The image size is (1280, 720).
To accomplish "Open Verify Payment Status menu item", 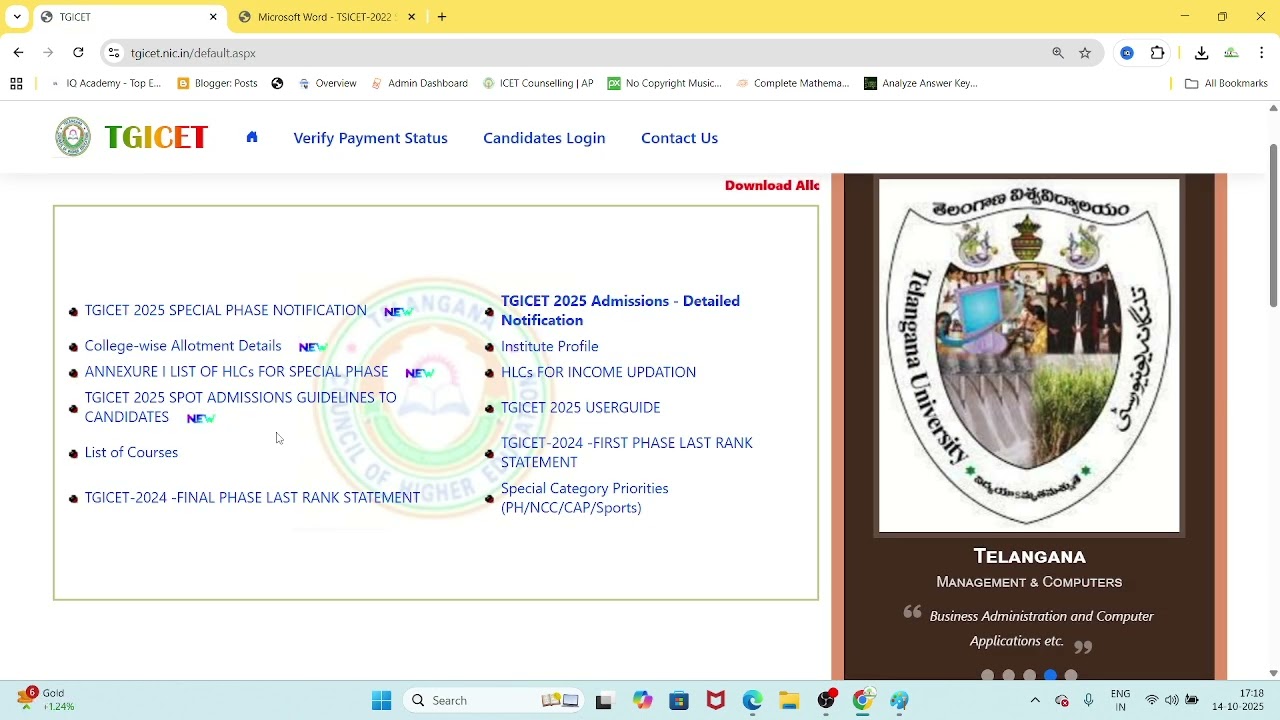I will point(370,138).
